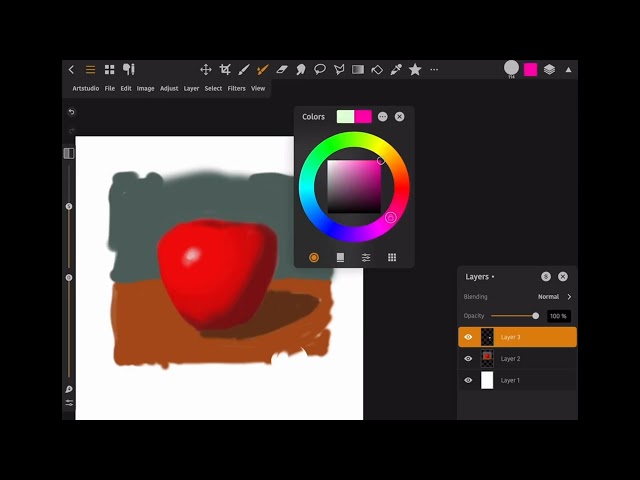
Task: Toggle the Layers panel stack icon
Action: 549,69
